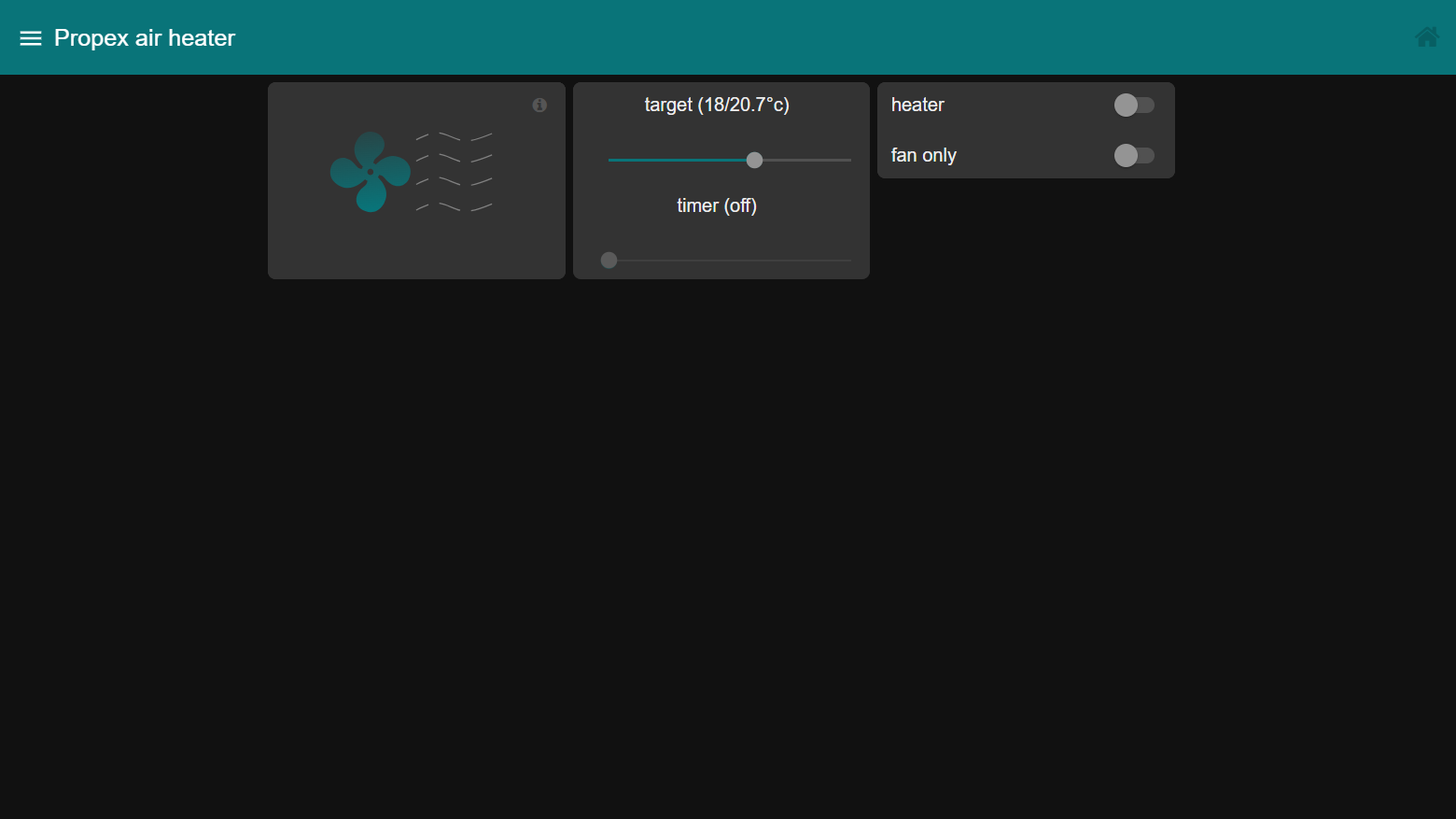Click the Propex air heater title
The height and width of the screenshot is (819, 1456).
coord(145,38)
